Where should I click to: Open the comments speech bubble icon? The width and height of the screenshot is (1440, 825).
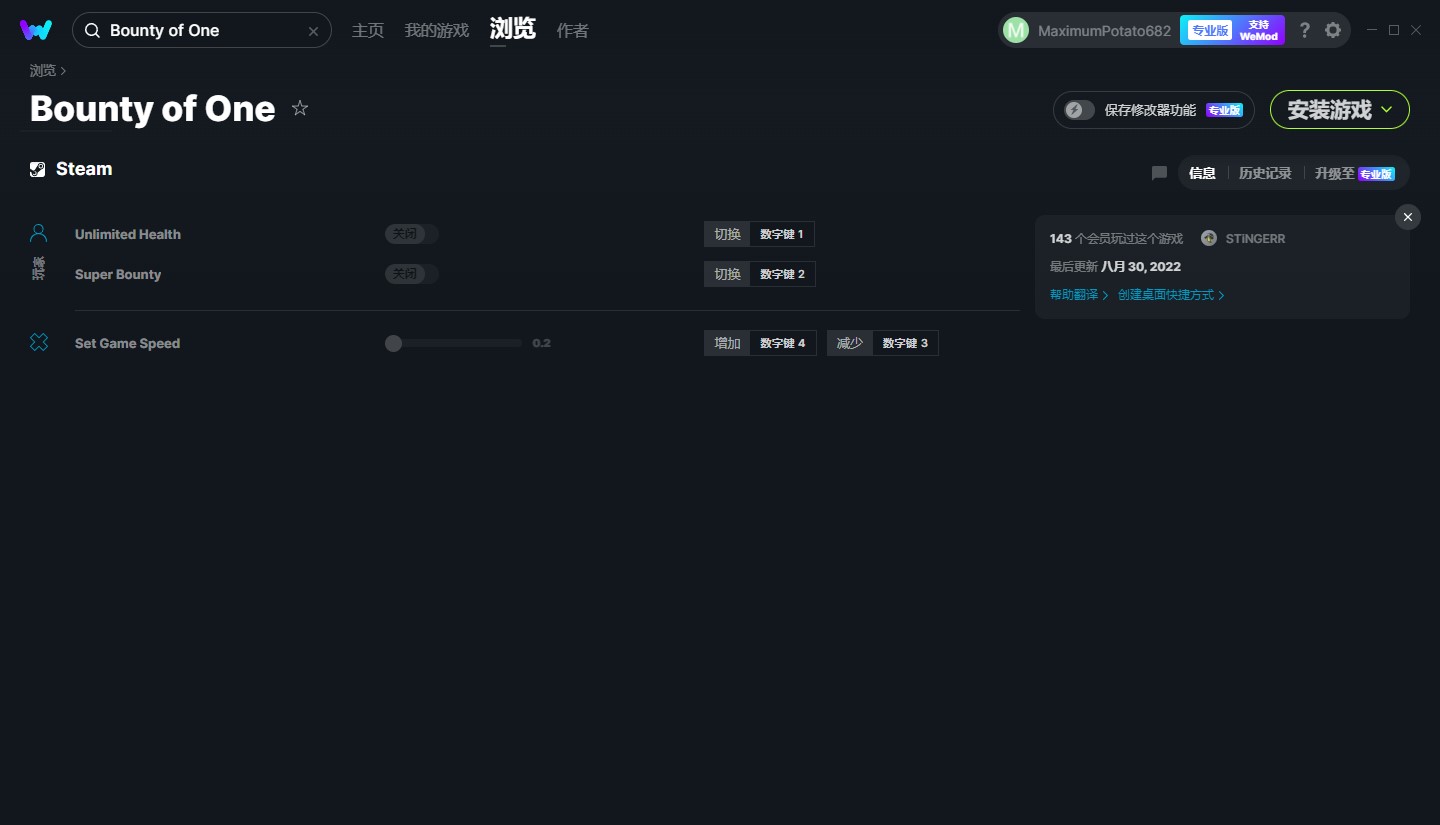1159,173
